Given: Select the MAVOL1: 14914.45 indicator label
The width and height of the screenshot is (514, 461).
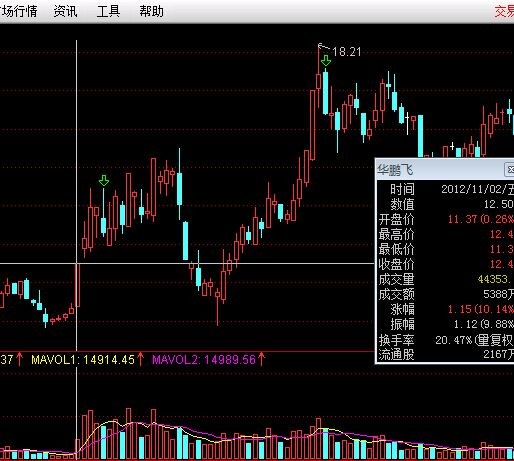Looking at the screenshot, I should (83, 359).
